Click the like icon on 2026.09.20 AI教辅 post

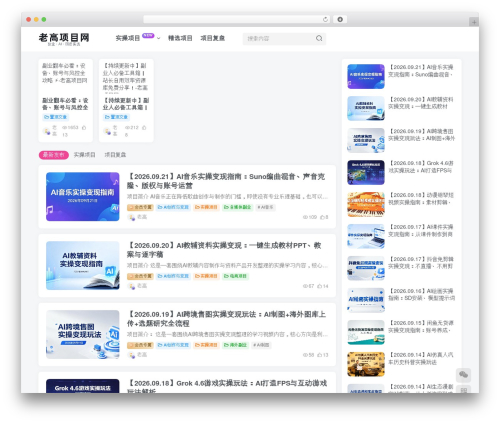click(x=319, y=286)
